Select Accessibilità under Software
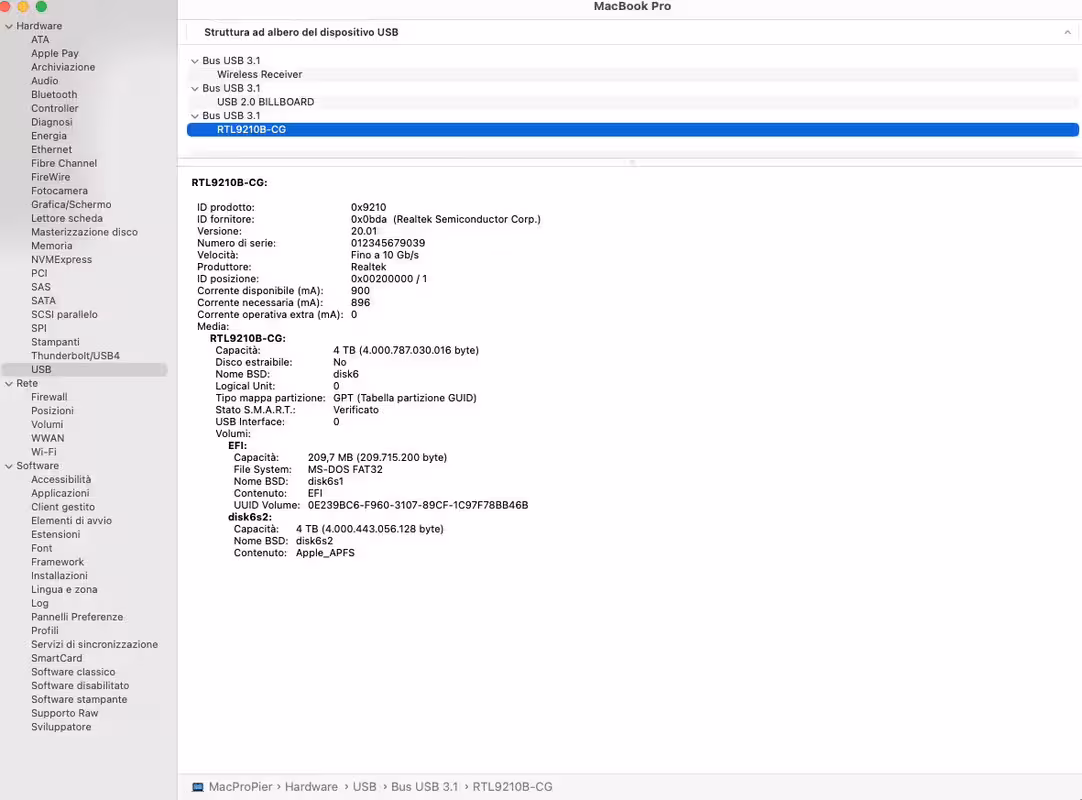Image resolution: width=1082 pixels, height=800 pixels. pyautogui.click(x=61, y=480)
